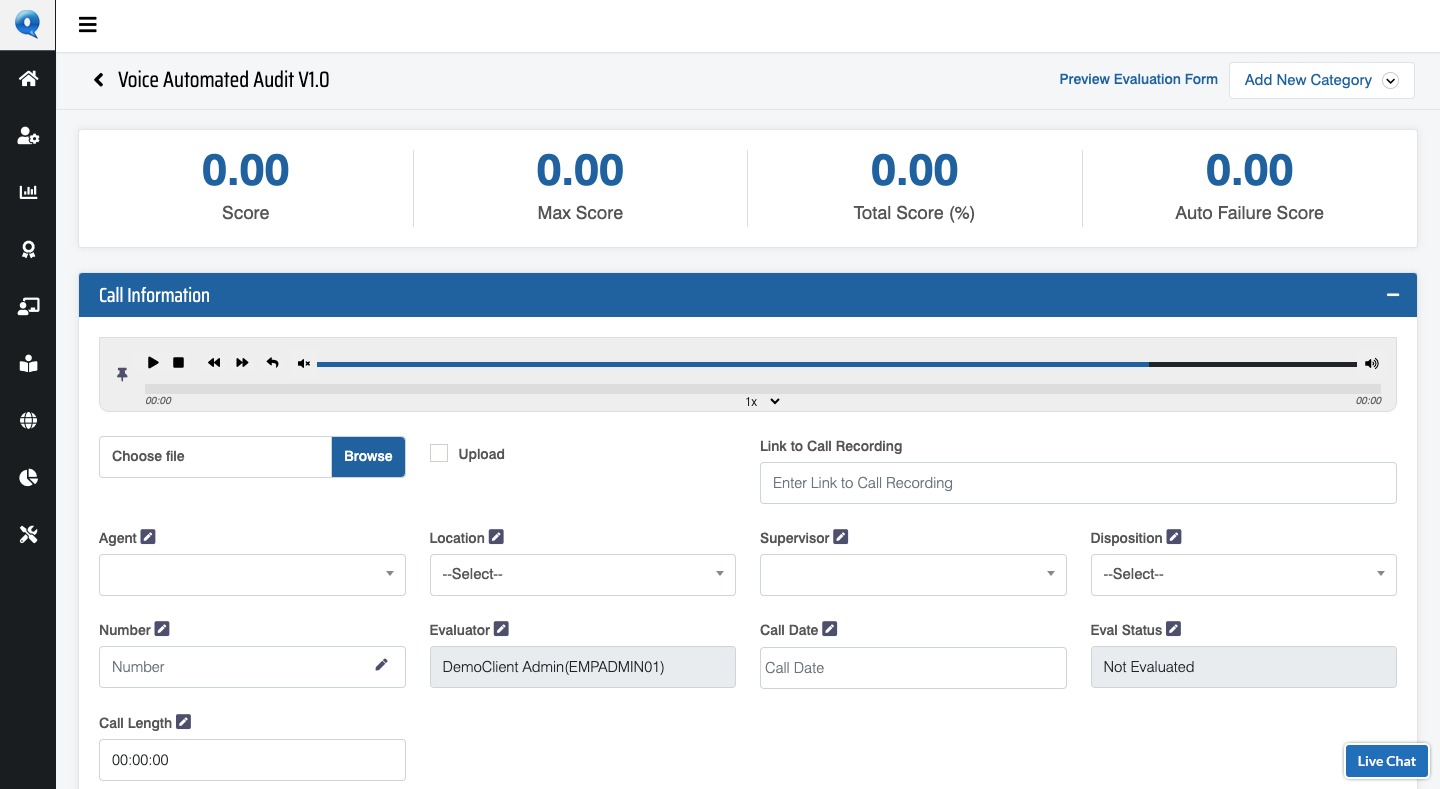
Task: Enable the Upload checkbox
Action: [x=439, y=454]
